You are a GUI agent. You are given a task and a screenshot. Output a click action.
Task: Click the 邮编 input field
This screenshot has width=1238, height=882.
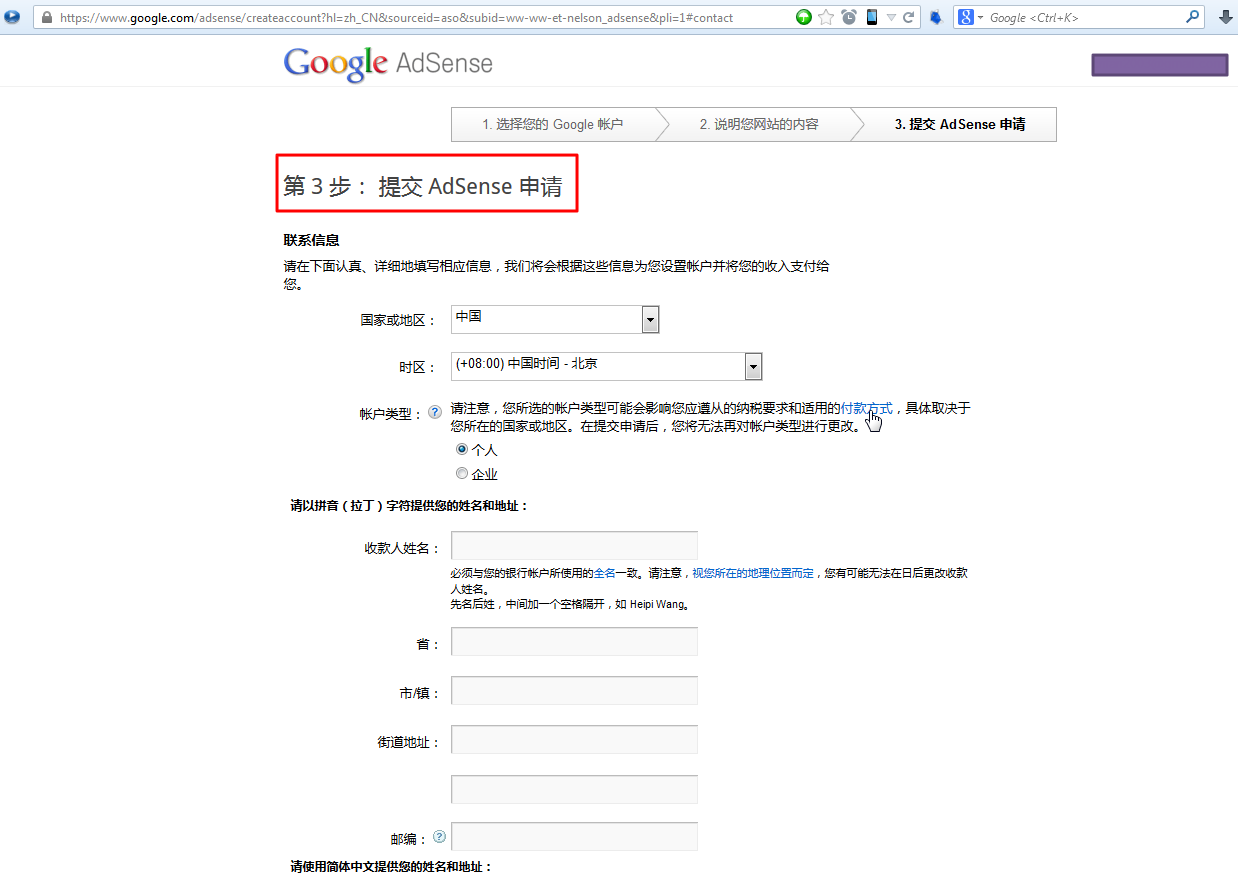574,837
